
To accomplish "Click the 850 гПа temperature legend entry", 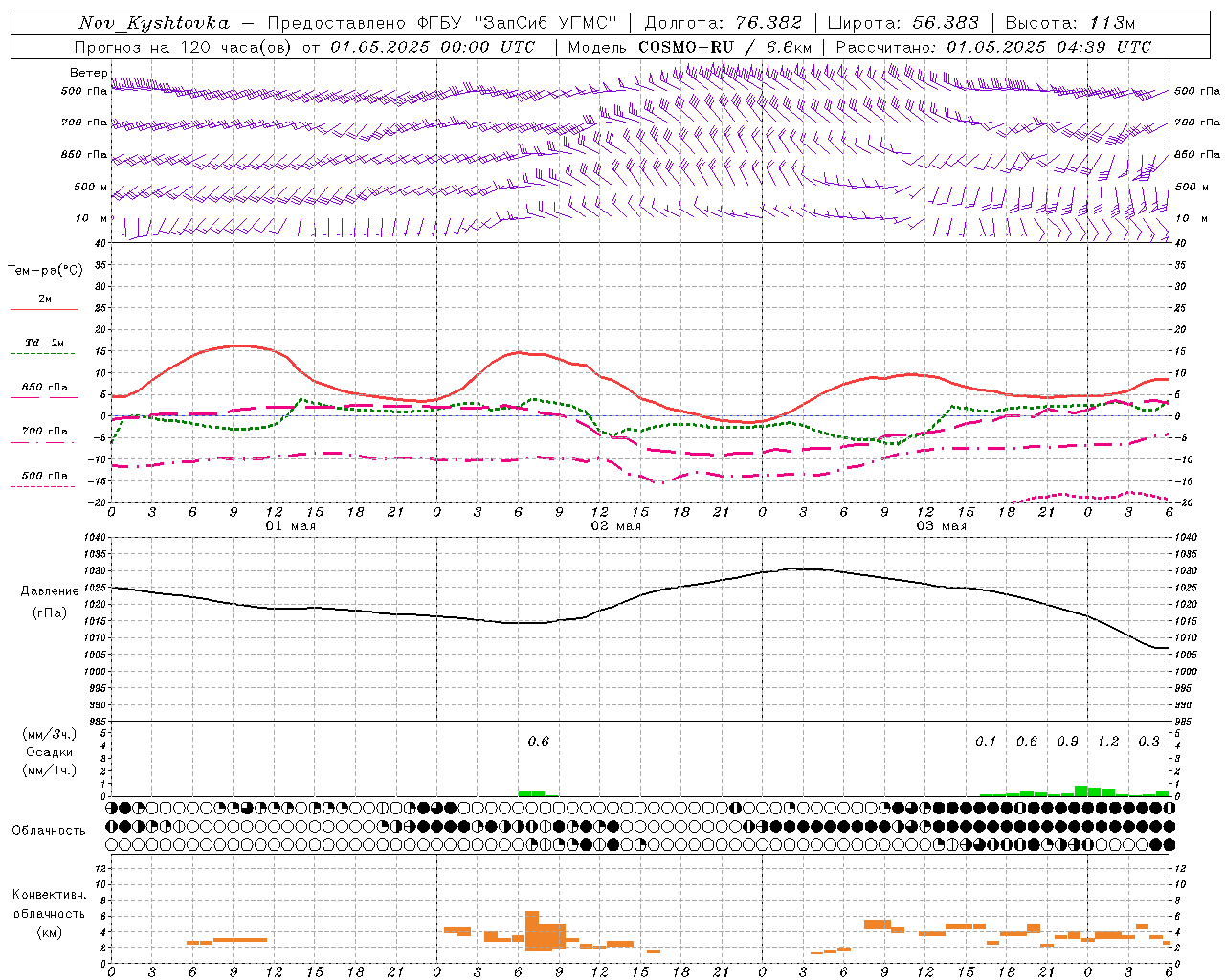I will (45, 388).
